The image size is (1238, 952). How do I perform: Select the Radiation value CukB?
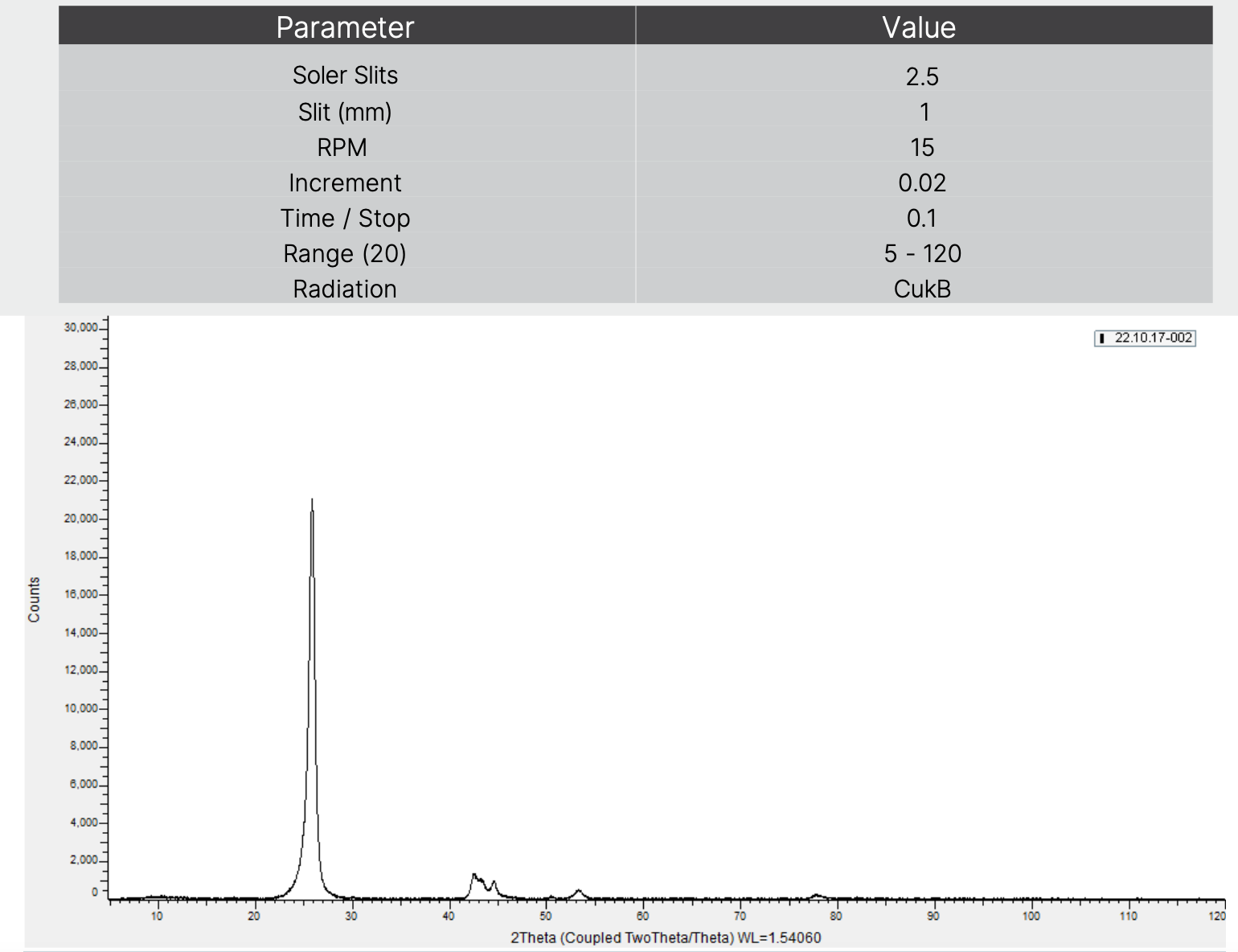pos(922,289)
